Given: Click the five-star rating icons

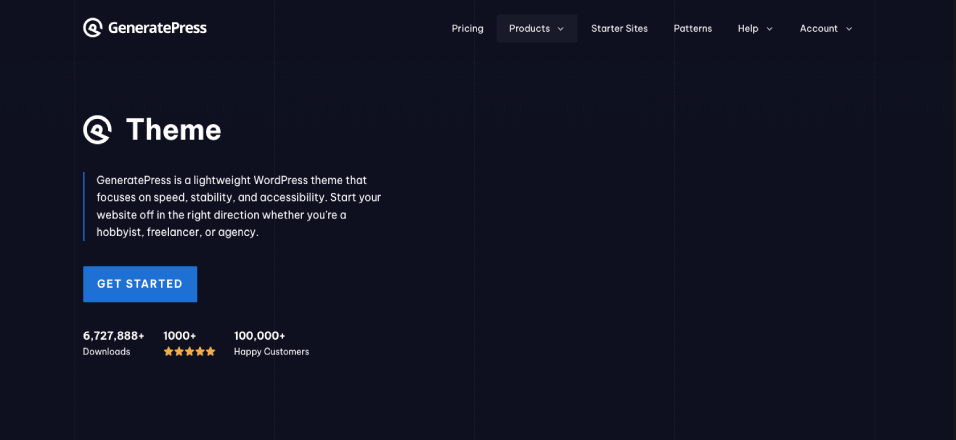Looking at the screenshot, I should coord(189,352).
